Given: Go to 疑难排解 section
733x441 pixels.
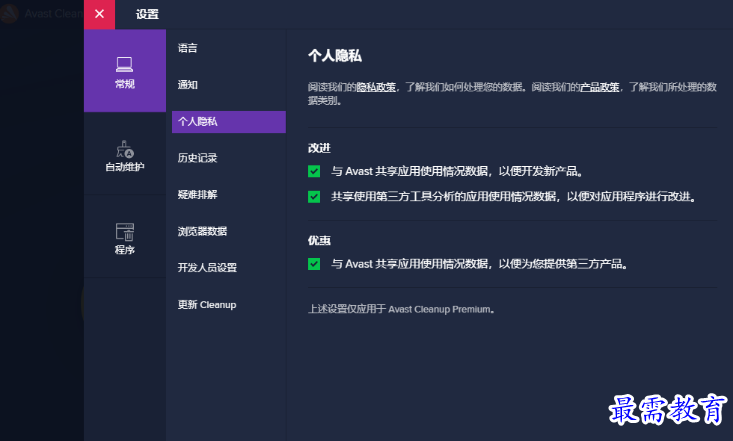Looking at the screenshot, I should pyautogui.click(x=197, y=195).
